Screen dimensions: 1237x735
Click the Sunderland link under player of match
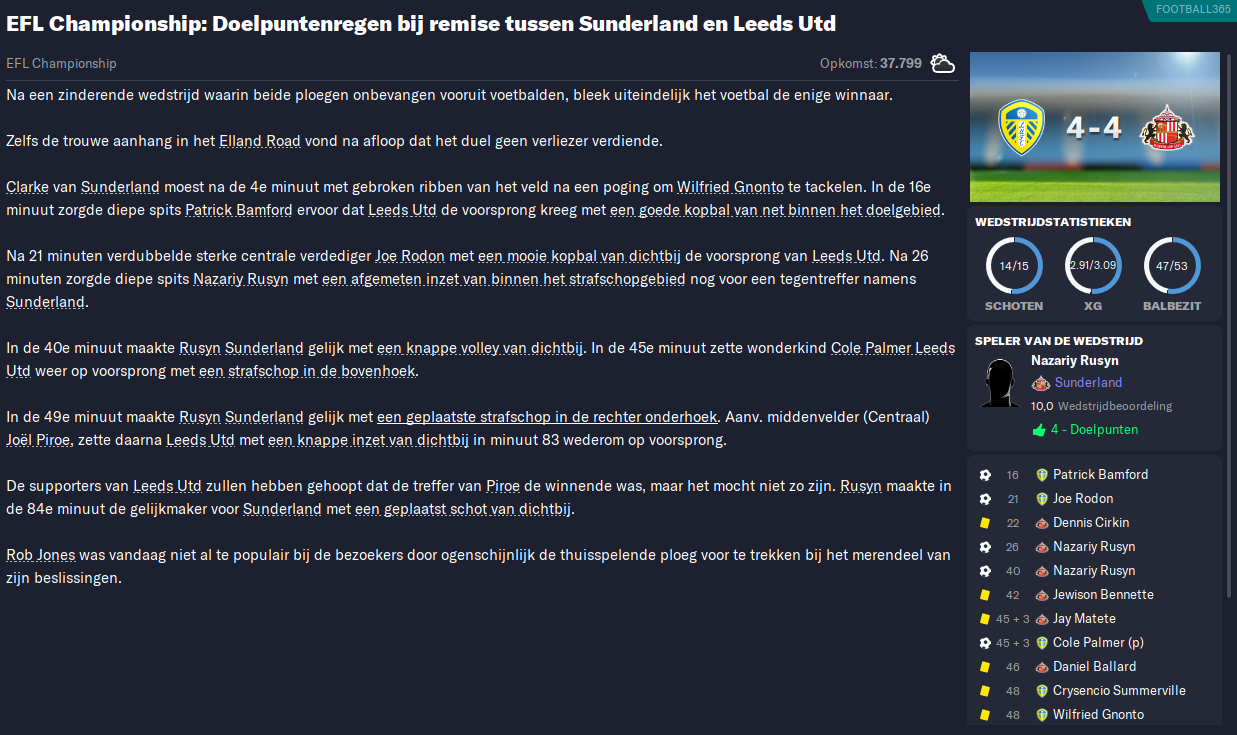[x=1088, y=382]
